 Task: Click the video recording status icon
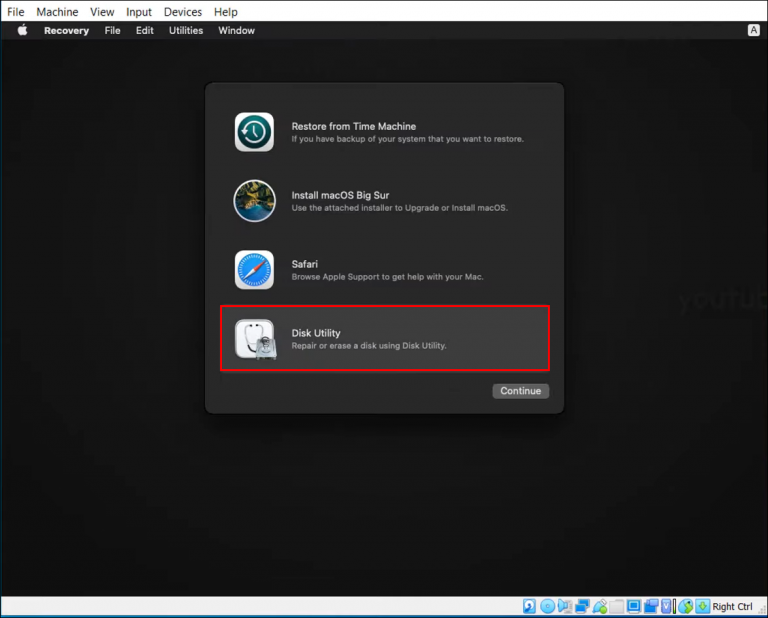(x=651, y=606)
